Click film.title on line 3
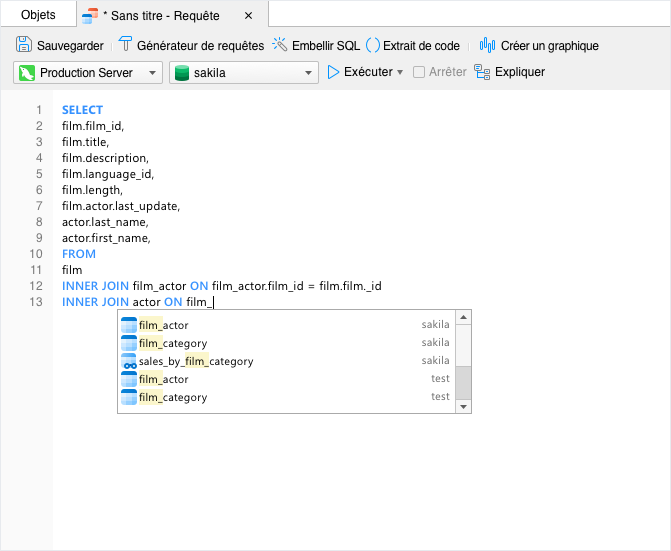 85,142
